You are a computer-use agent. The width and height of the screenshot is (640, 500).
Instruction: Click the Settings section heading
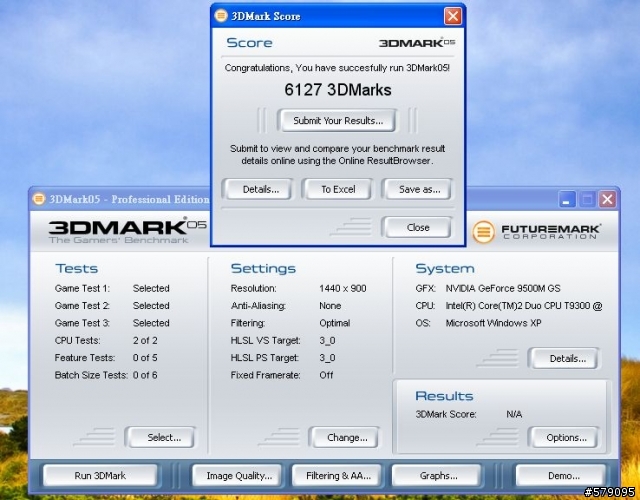(263, 269)
